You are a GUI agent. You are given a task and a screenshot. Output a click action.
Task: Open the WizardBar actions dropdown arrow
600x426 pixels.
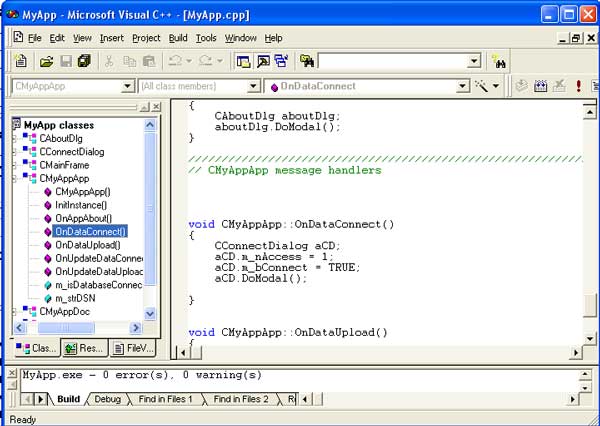(x=496, y=86)
